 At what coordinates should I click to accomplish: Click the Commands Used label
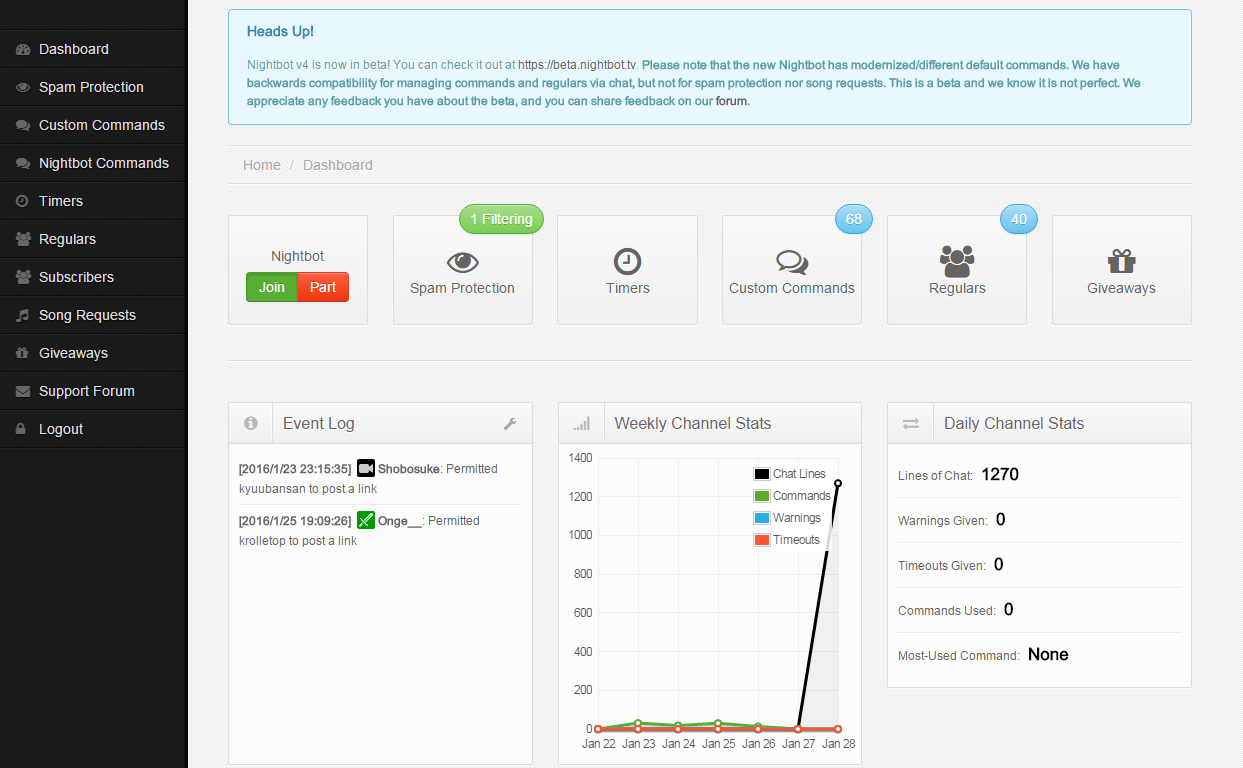947,610
